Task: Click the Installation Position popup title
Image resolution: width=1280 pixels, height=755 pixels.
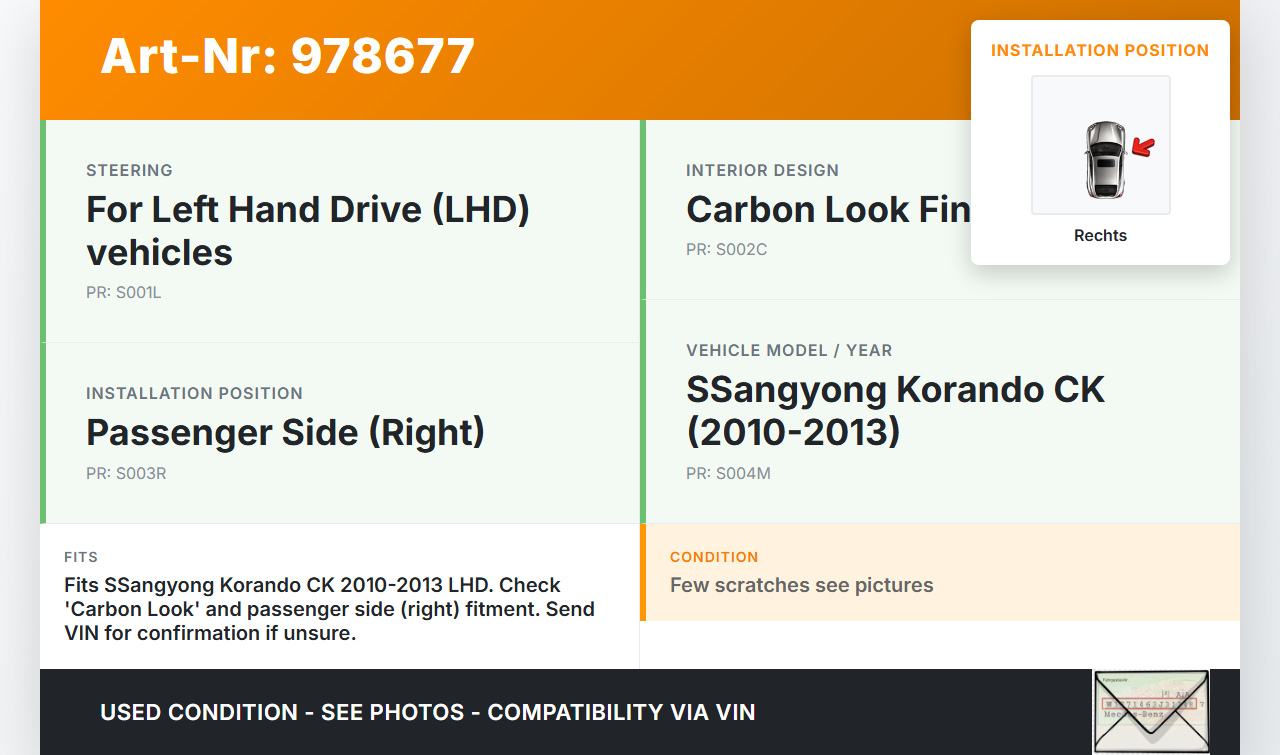Action: pos(1099,50)
